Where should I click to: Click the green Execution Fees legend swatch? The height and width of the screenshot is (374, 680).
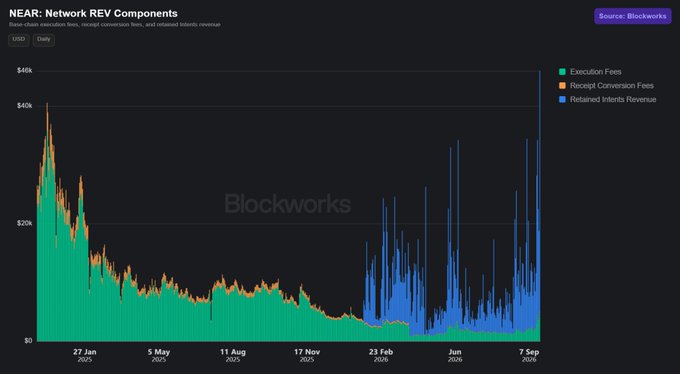coord(562,72)
